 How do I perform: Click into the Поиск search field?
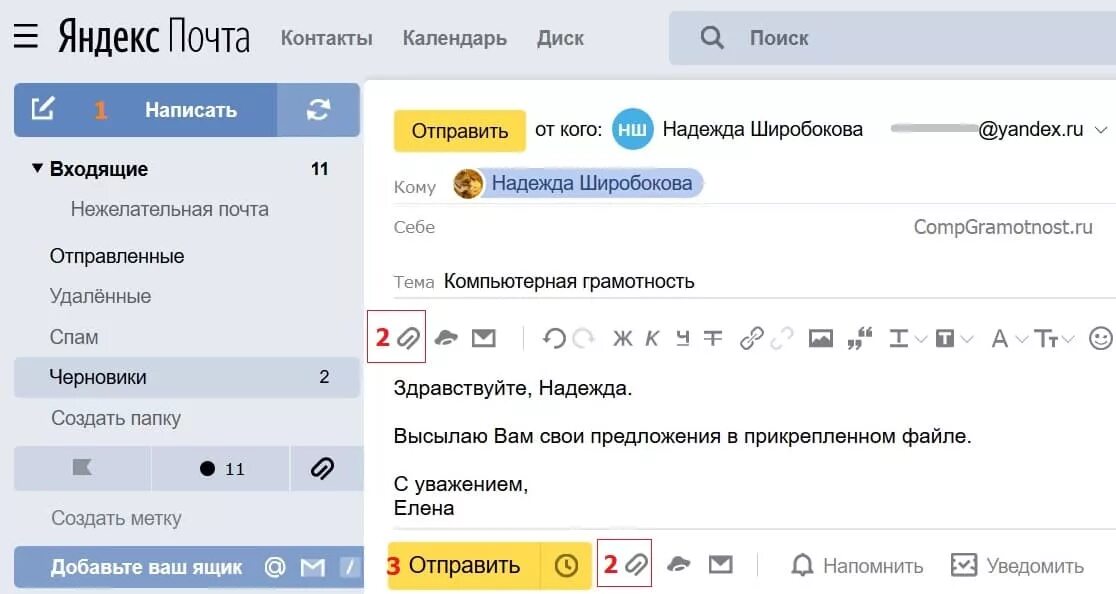(x=893, y=38)
